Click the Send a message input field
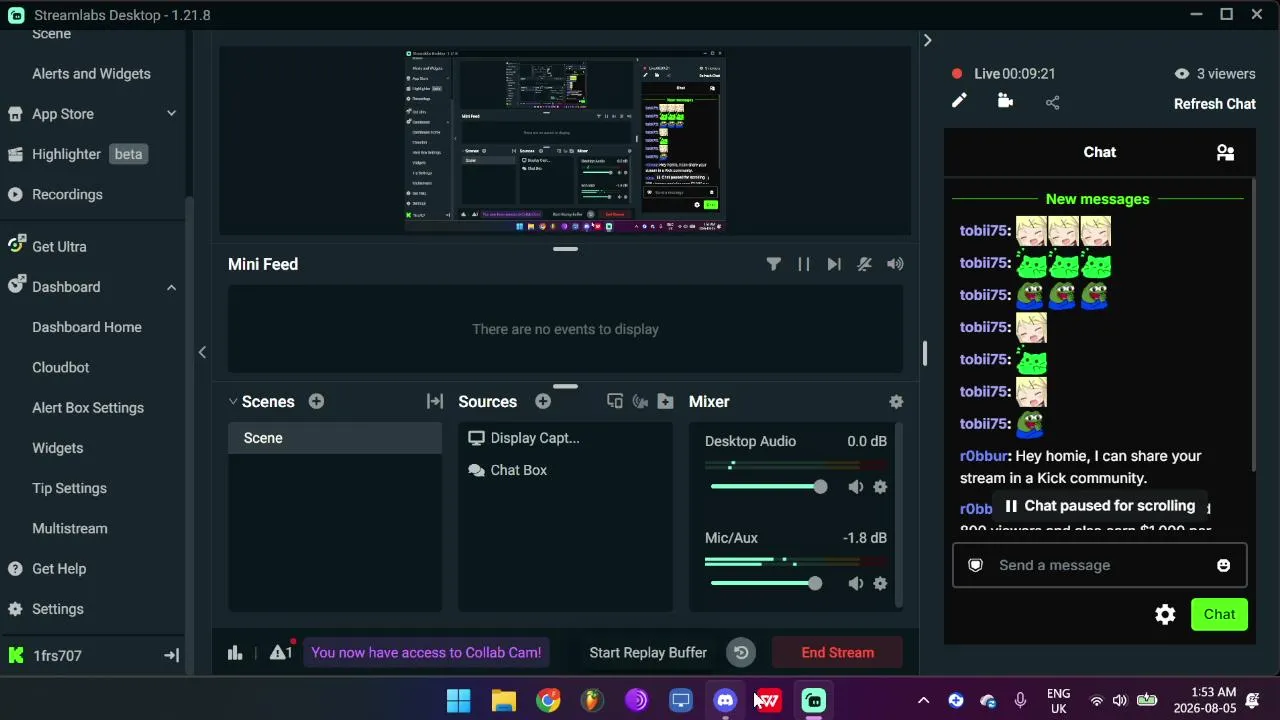This screenshot has height=720, width=1280. pos(1099,565)
